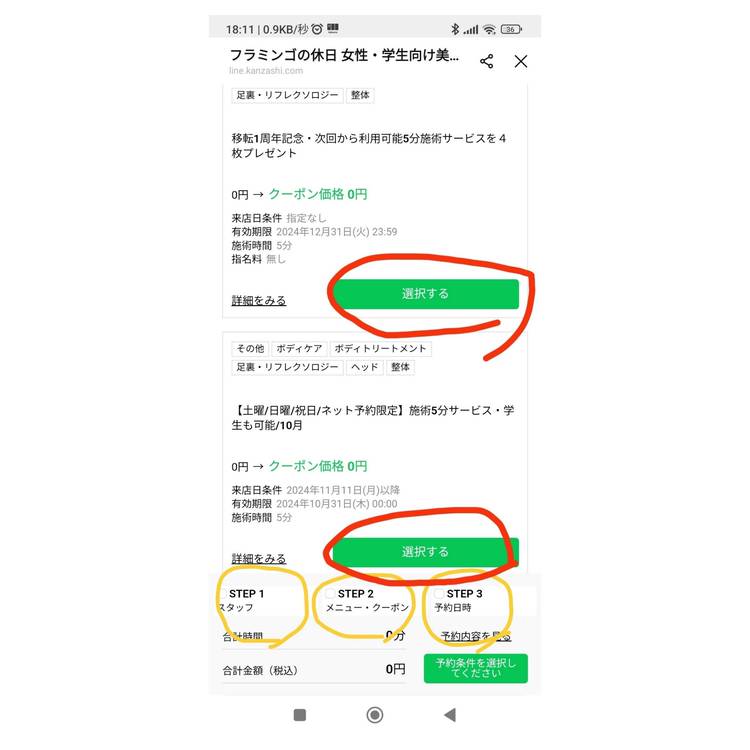
Task: Tap the share icon in the header
Action: click(486, 61)
